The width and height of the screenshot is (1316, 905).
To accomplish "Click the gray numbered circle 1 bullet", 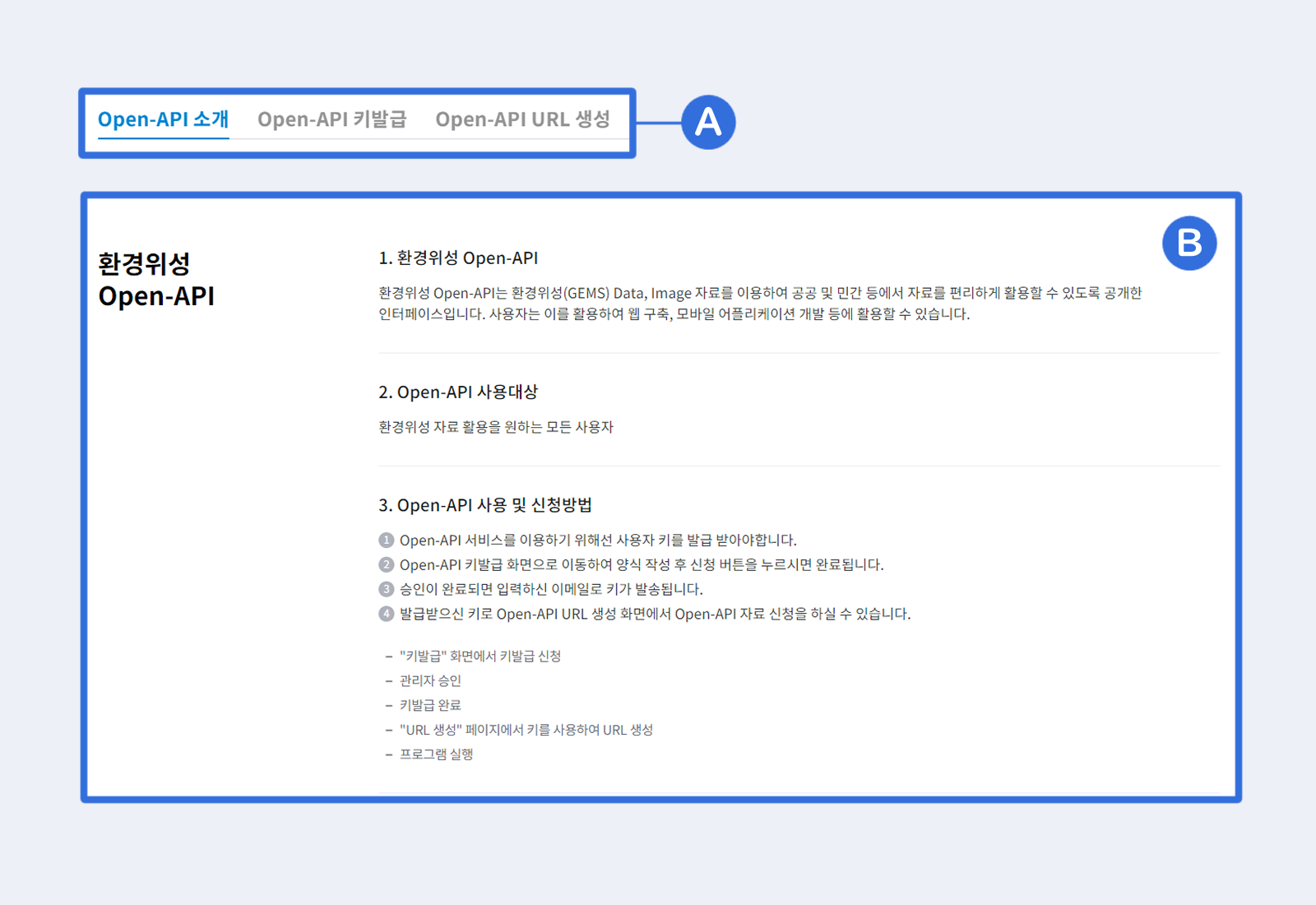I will pos(387,541).
